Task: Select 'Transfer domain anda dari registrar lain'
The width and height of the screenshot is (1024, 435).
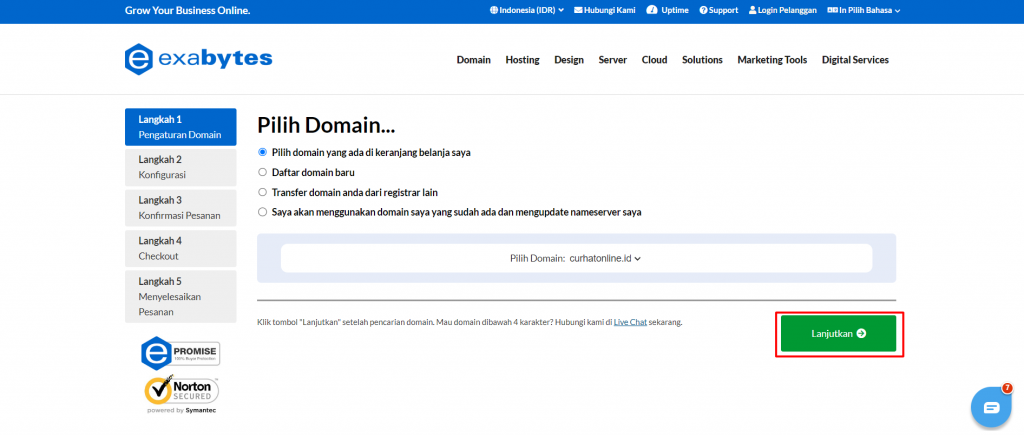Action: [263, 193]
